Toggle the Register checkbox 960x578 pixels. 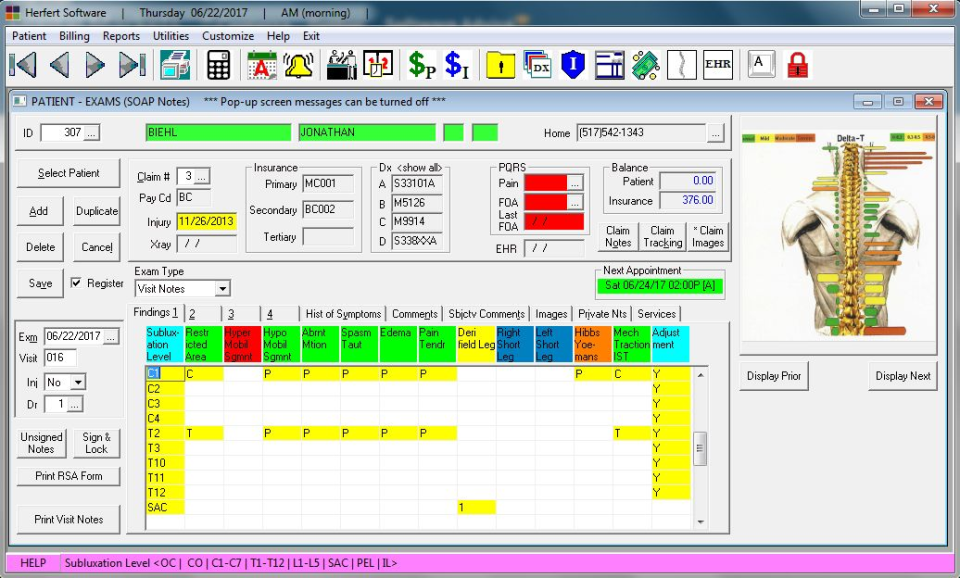tap(77, 283)
